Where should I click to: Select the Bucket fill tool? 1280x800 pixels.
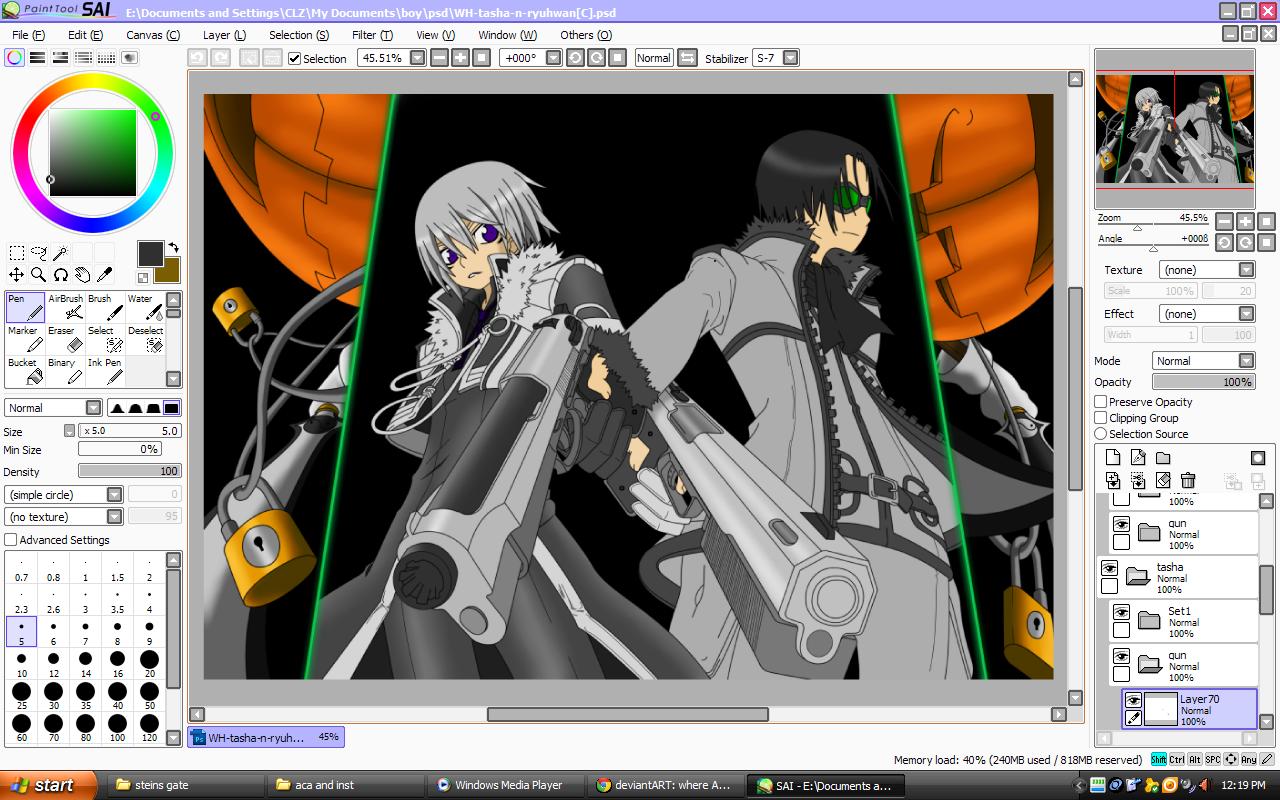coord(25,371)
